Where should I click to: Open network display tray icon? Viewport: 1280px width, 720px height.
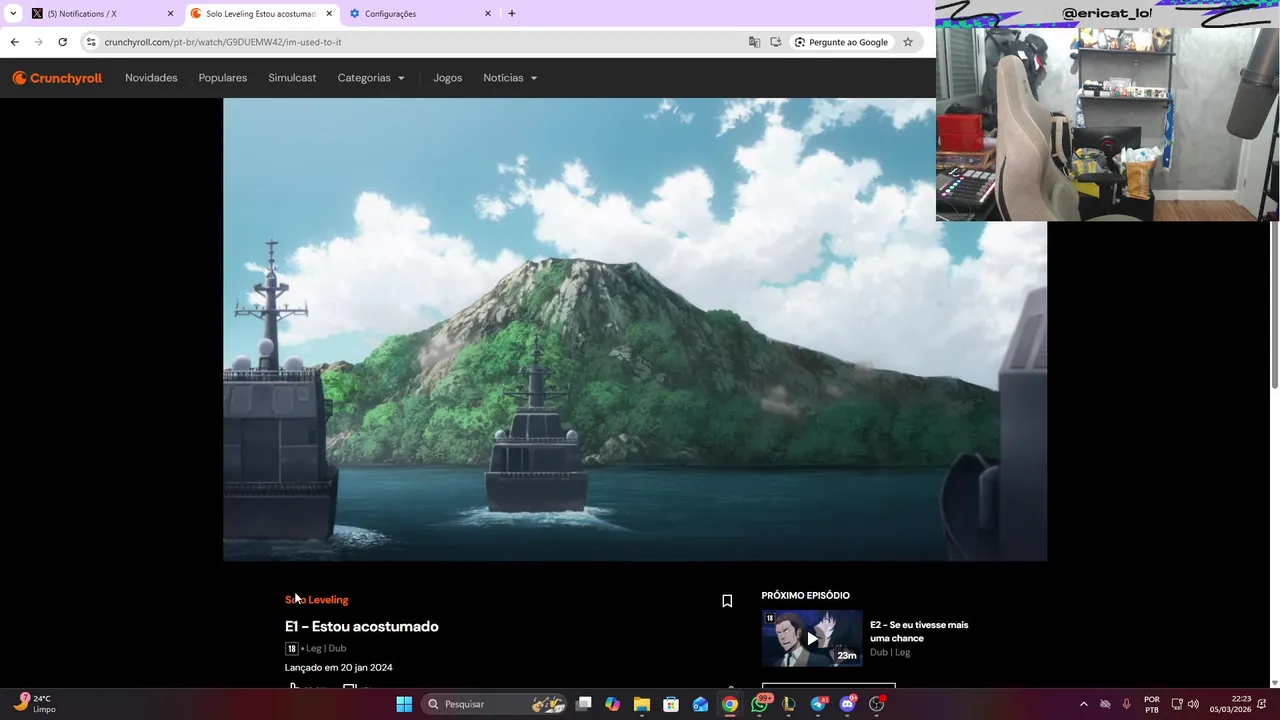[x=1177, y=704]
